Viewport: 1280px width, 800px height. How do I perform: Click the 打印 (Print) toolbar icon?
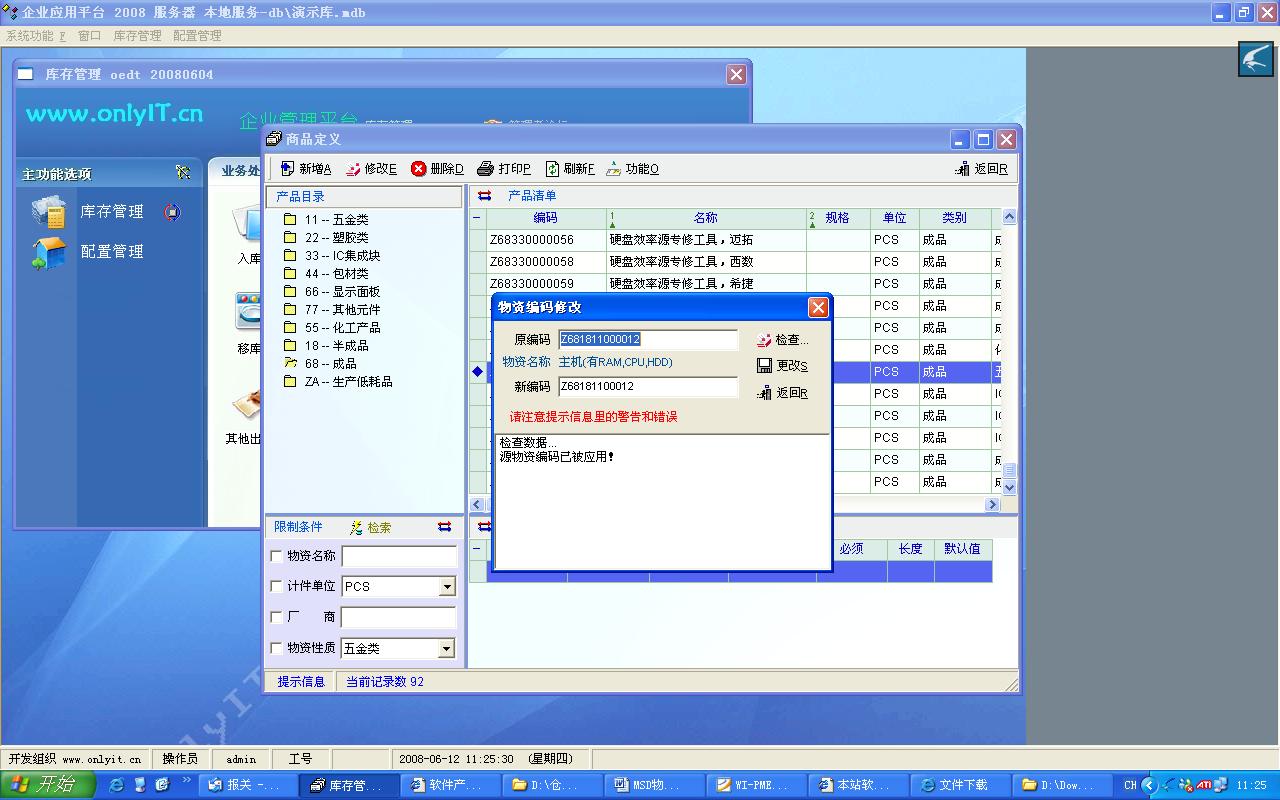(x=486, y=169)
